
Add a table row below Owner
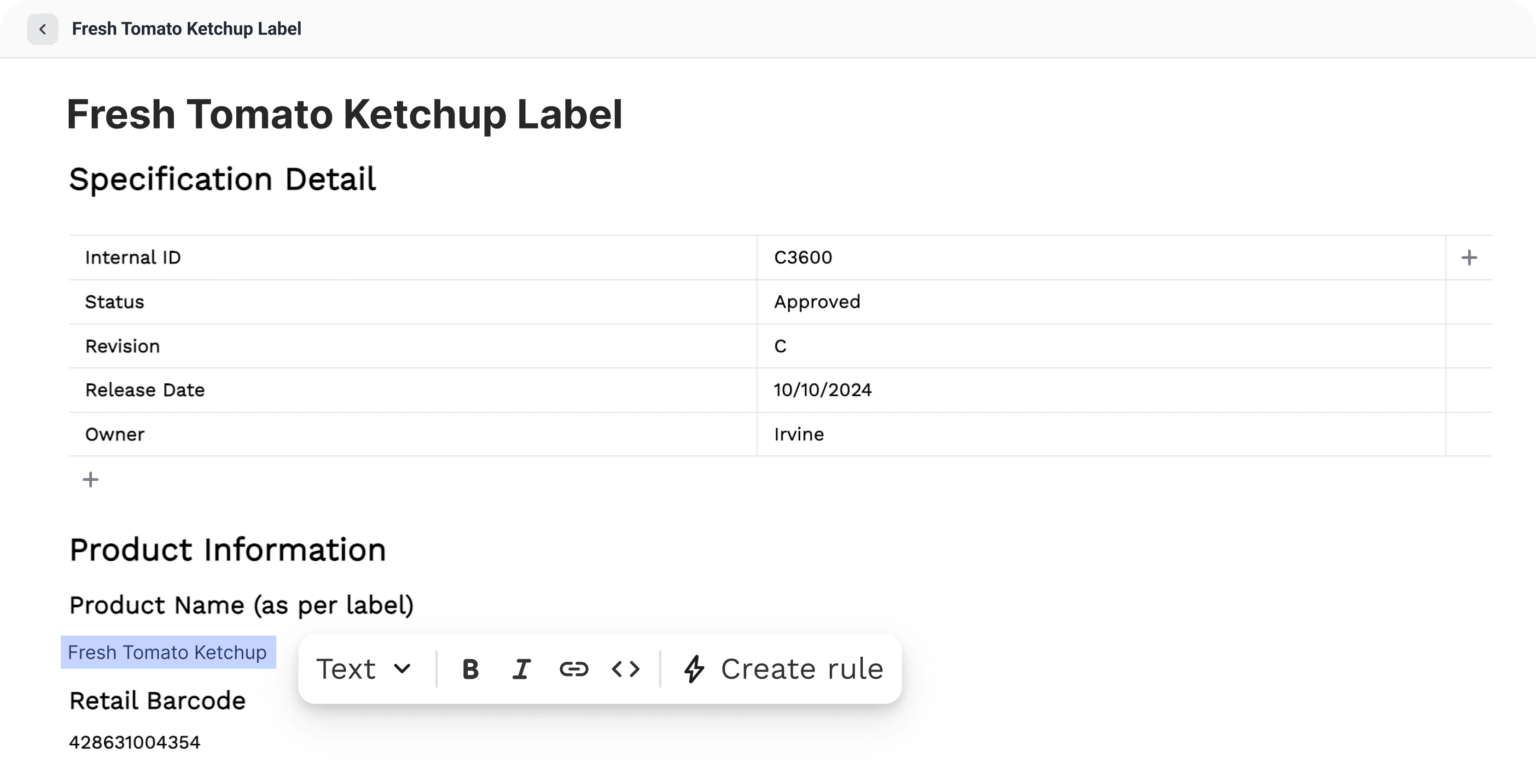point(90,480)
